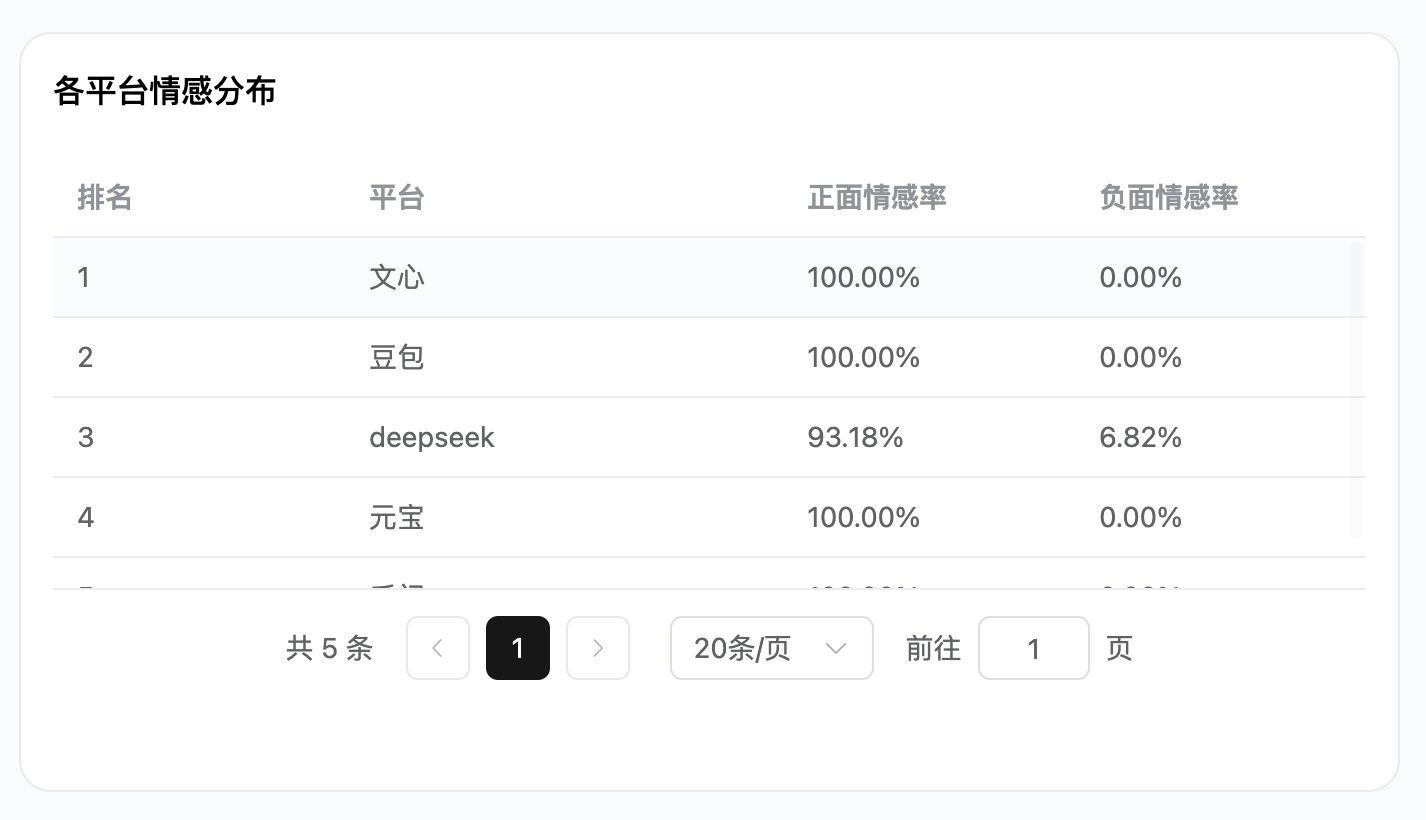This screenshot has width=1426, height=820.
Task: Click the 共 5 条 total count
Action: [329, 649]
